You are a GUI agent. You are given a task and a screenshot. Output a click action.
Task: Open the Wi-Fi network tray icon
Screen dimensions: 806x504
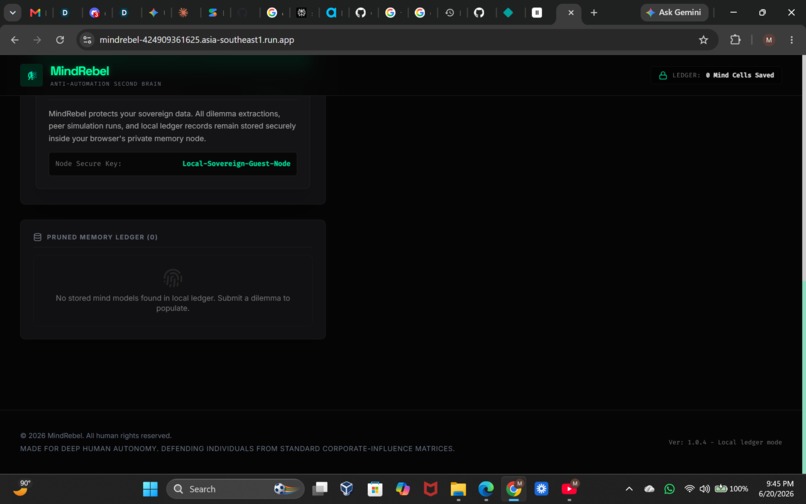pyautogui.click(x=689, y=489)
